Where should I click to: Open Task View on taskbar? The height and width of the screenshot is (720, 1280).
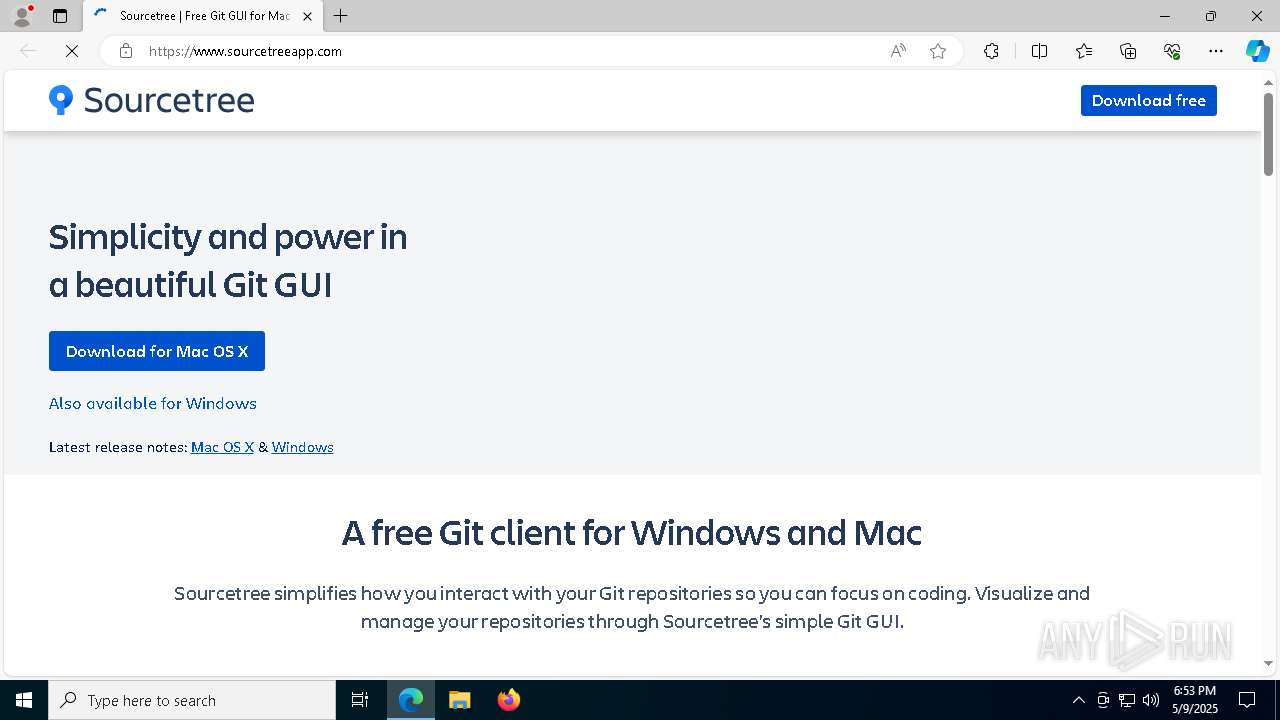(x=360, y=700)
